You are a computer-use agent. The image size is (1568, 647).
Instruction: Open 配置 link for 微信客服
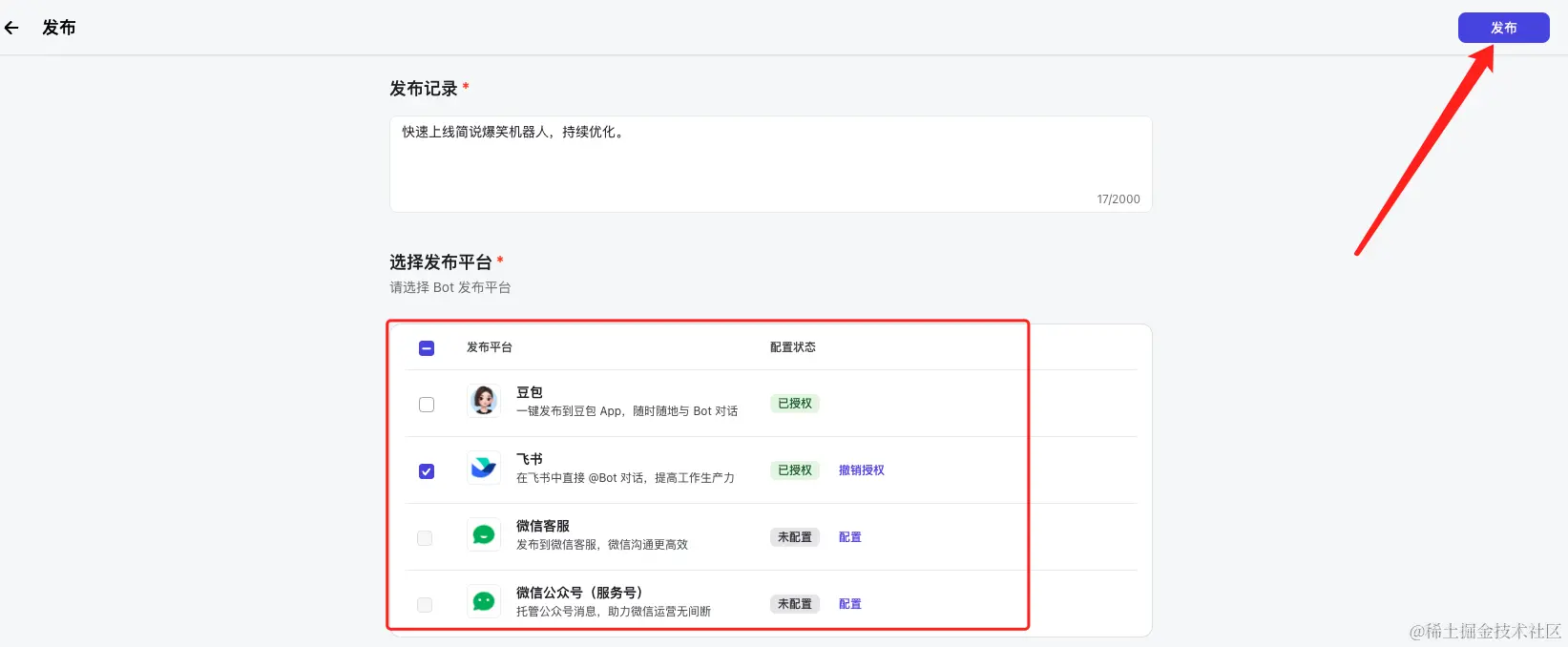pos(850,537)
